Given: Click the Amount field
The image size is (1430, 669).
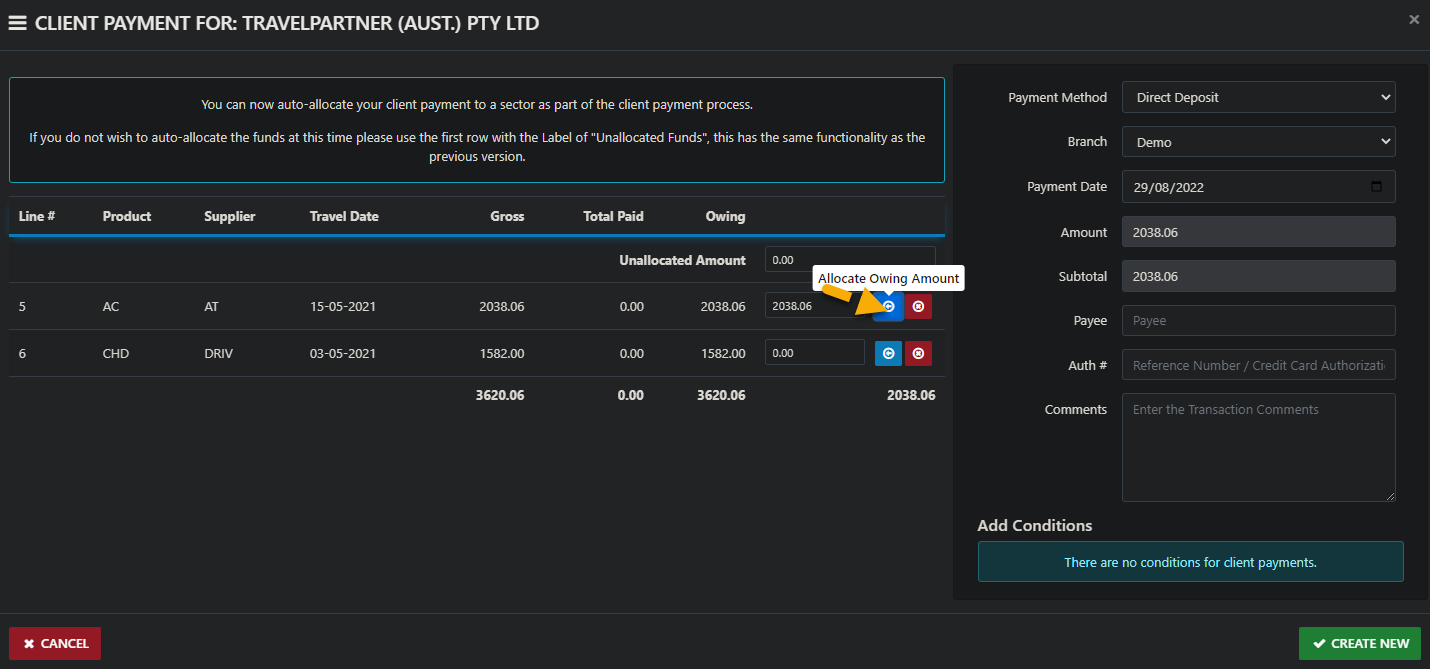Looking at the screenshot, I should point(1258,232).
